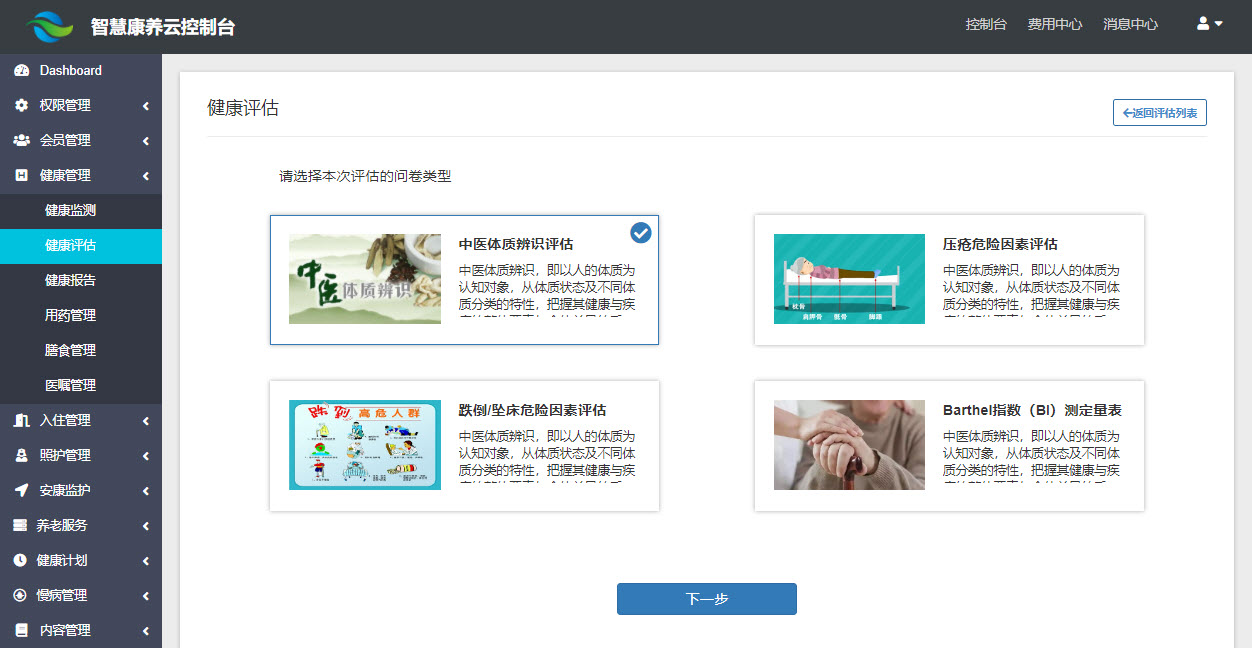Open 健康报告 in the sidebar
Image resolution: width=1252 pixels, height=648 pixels.
(71, 280)
